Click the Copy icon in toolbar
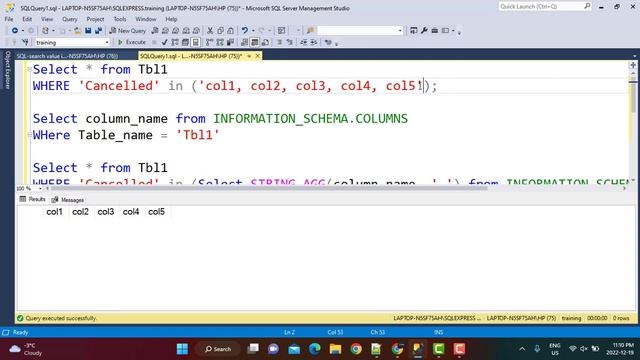640x360 pixels. coord(220,31)
